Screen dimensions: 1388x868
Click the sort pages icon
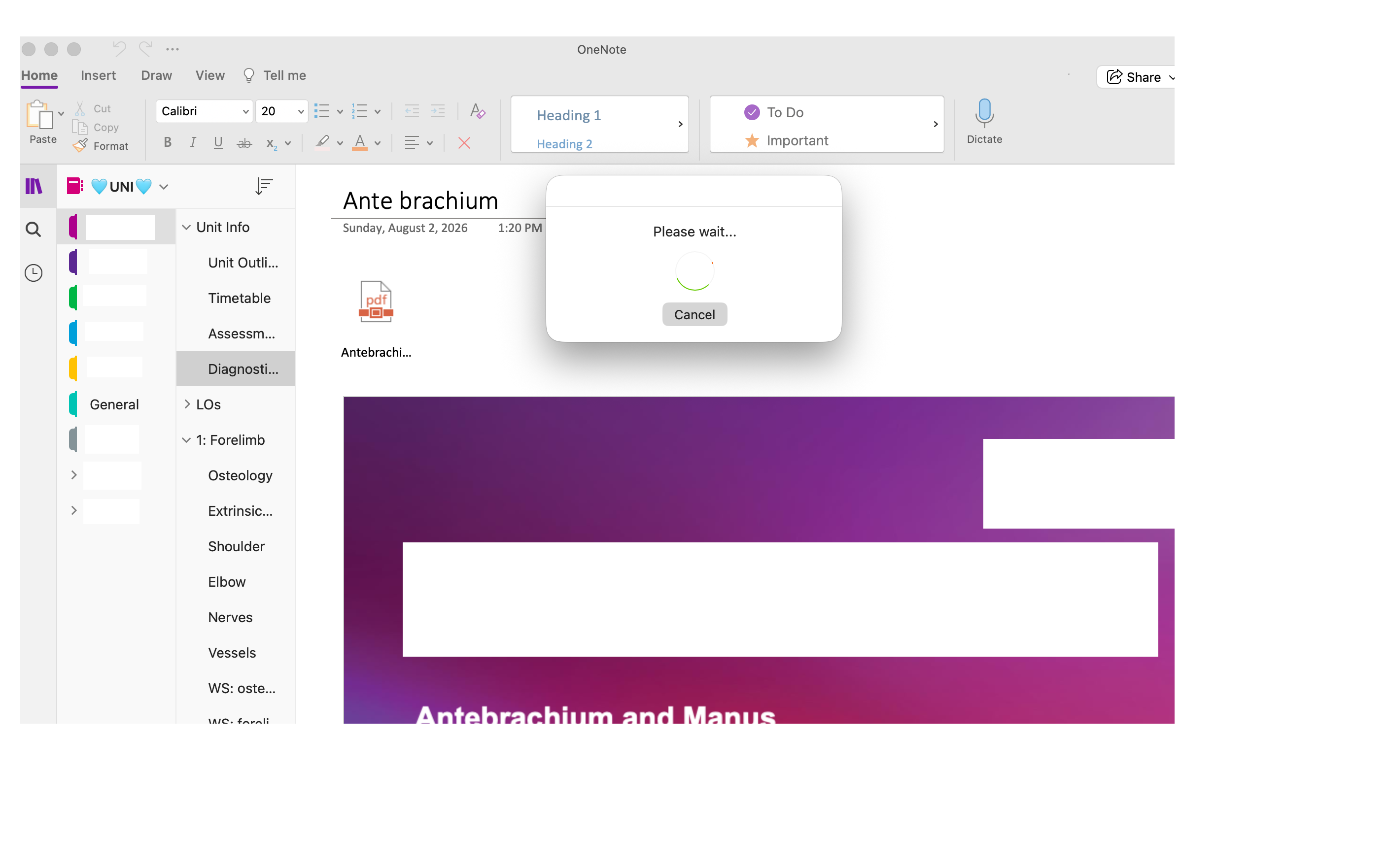point(264,186)
